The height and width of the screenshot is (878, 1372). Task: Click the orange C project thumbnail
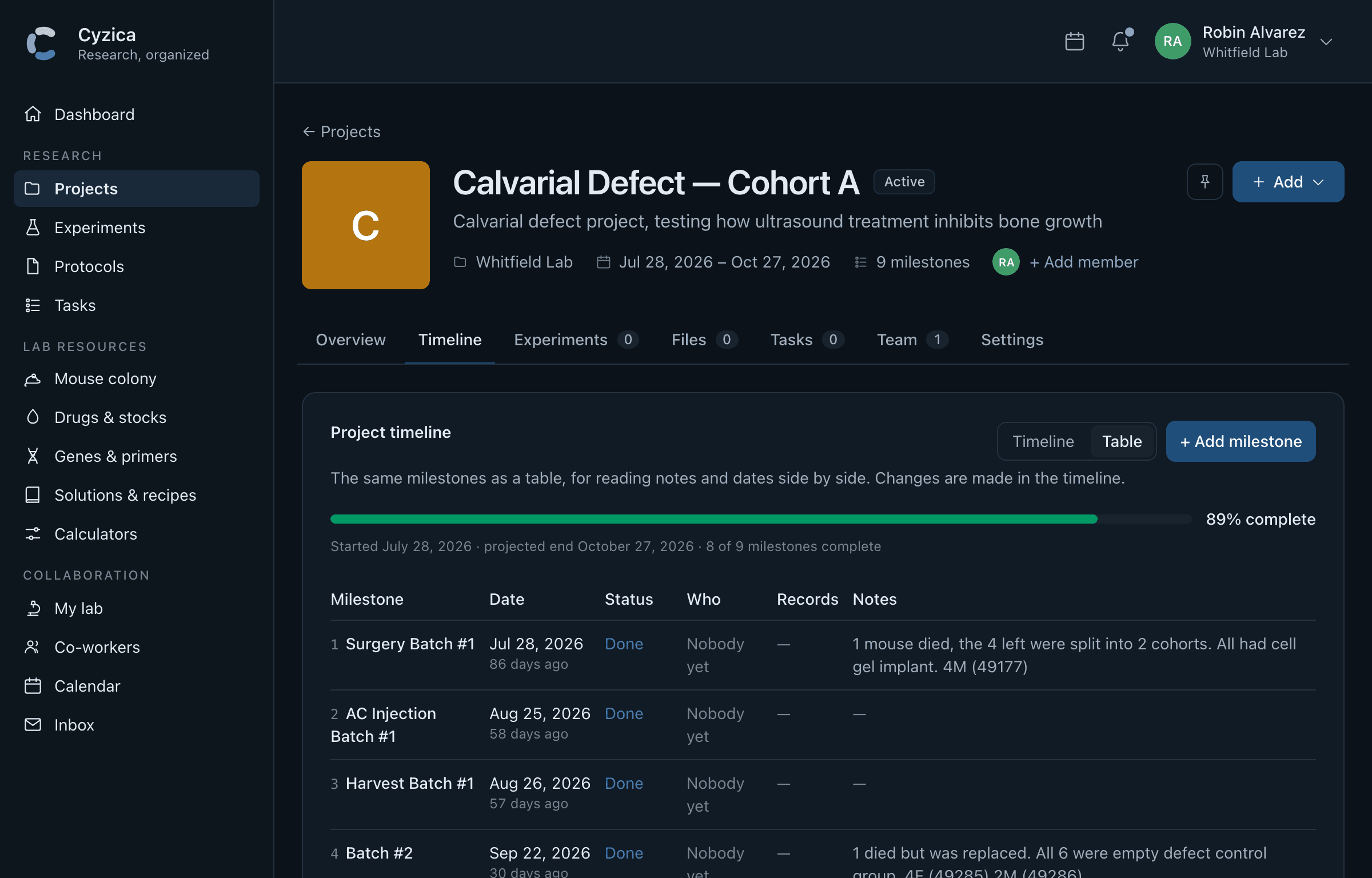pos(366,225)
